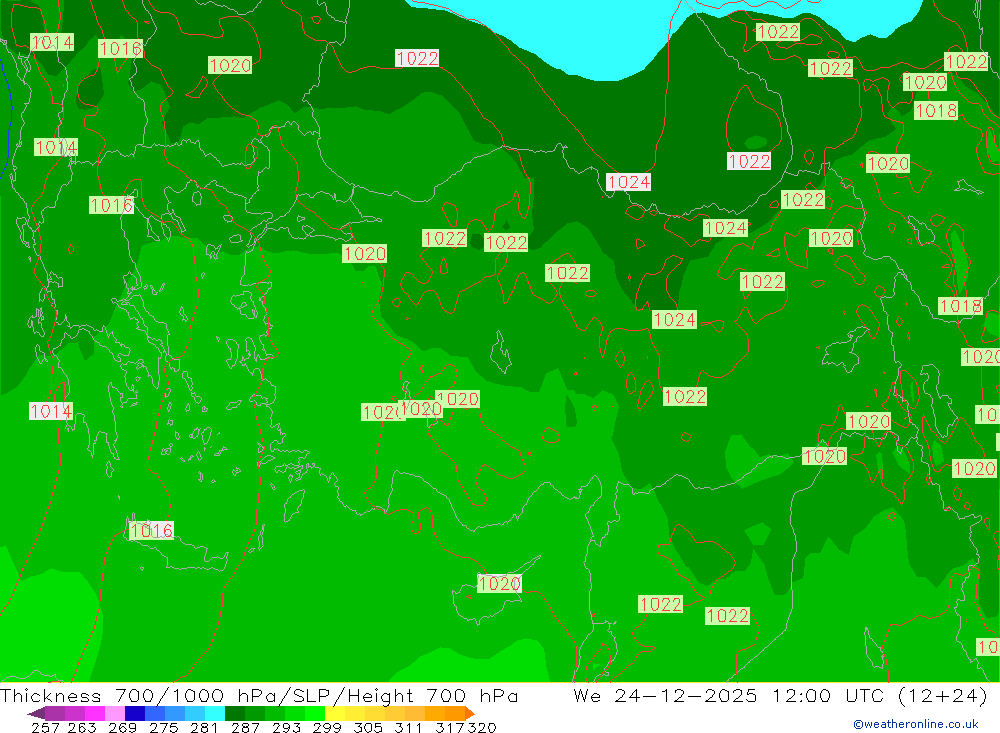This screenshot has height=733, width=1000.
Task: Click the legend value 317
Action: click(x=449, y=727)
